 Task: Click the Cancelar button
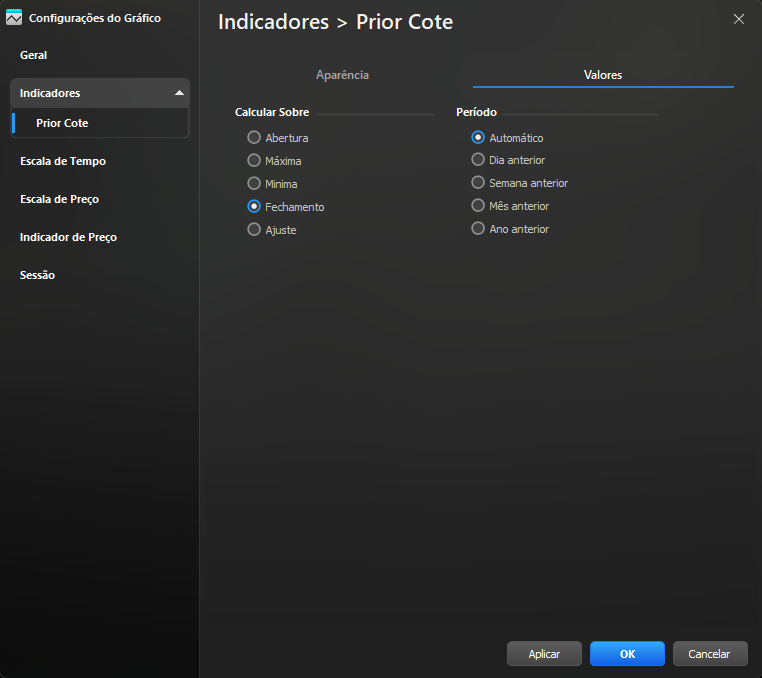(710, 654)
